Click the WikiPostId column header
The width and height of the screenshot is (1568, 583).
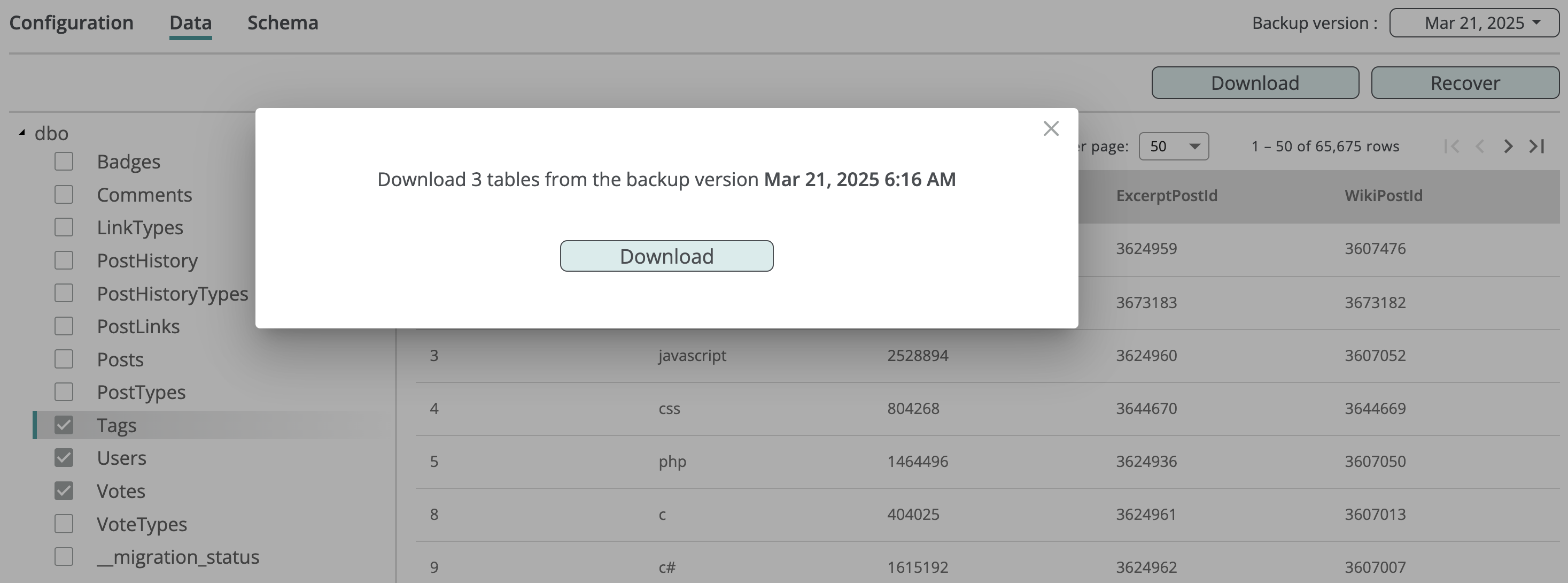tap(1383, 196)
